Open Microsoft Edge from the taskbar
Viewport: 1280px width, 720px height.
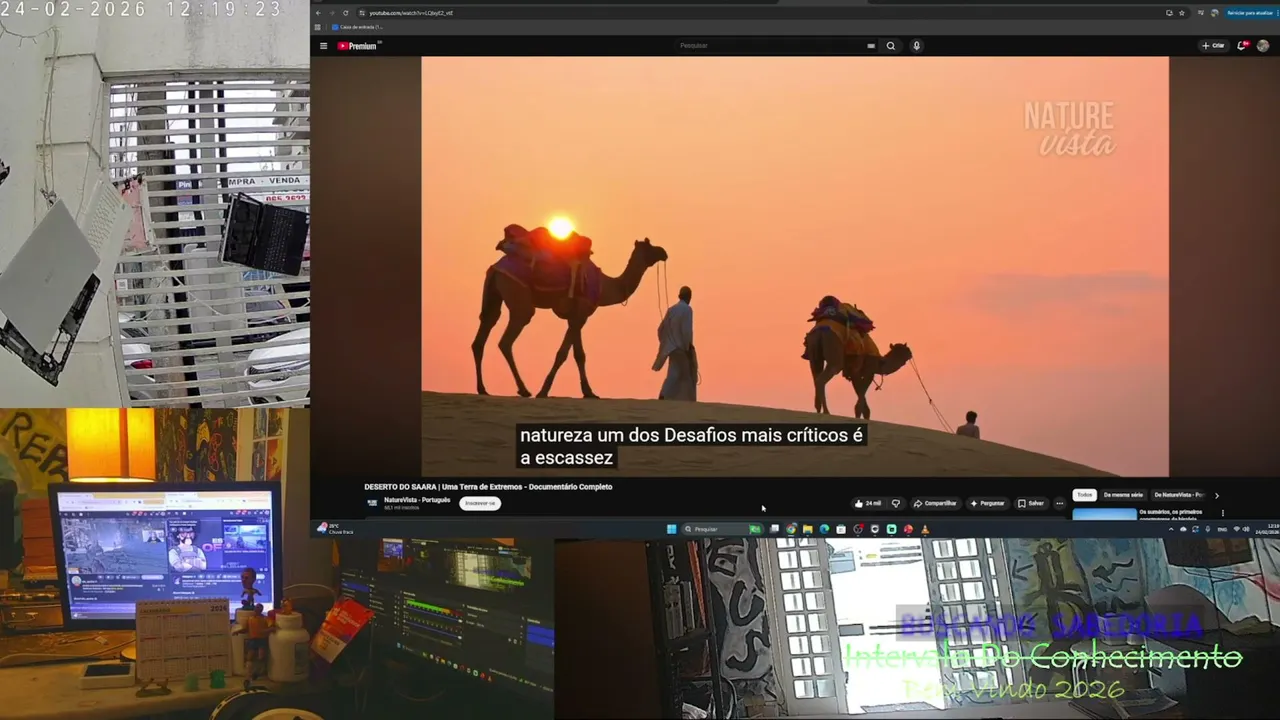824,529
